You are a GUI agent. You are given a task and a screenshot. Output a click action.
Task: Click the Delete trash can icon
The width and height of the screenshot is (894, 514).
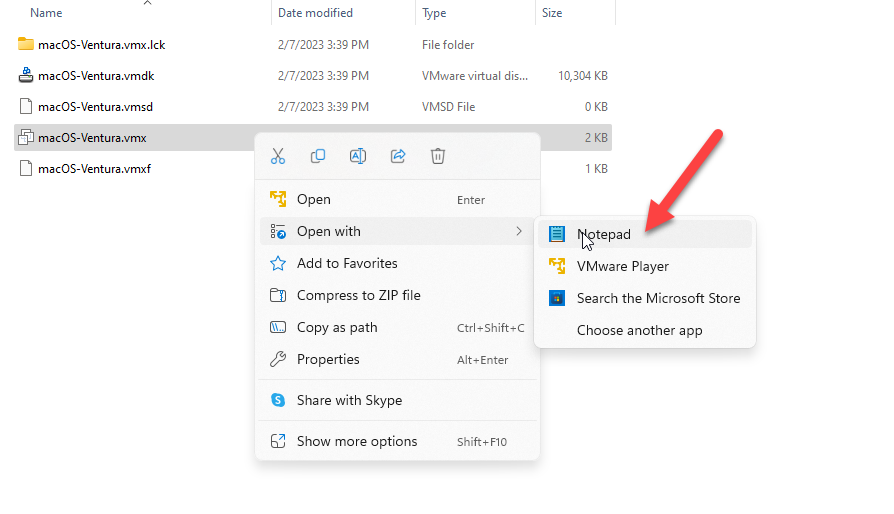(438, 156)
